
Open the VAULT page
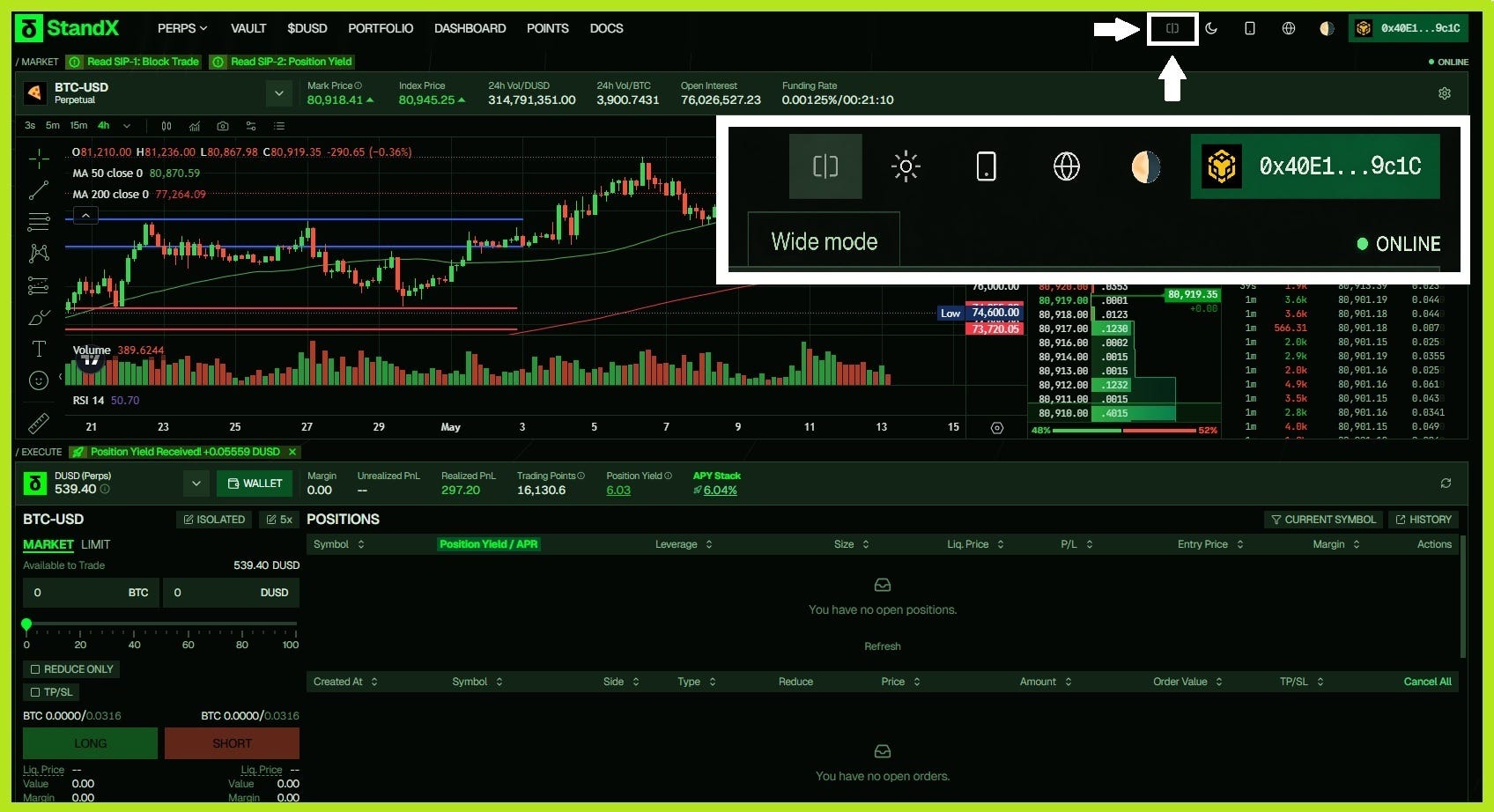248,28
